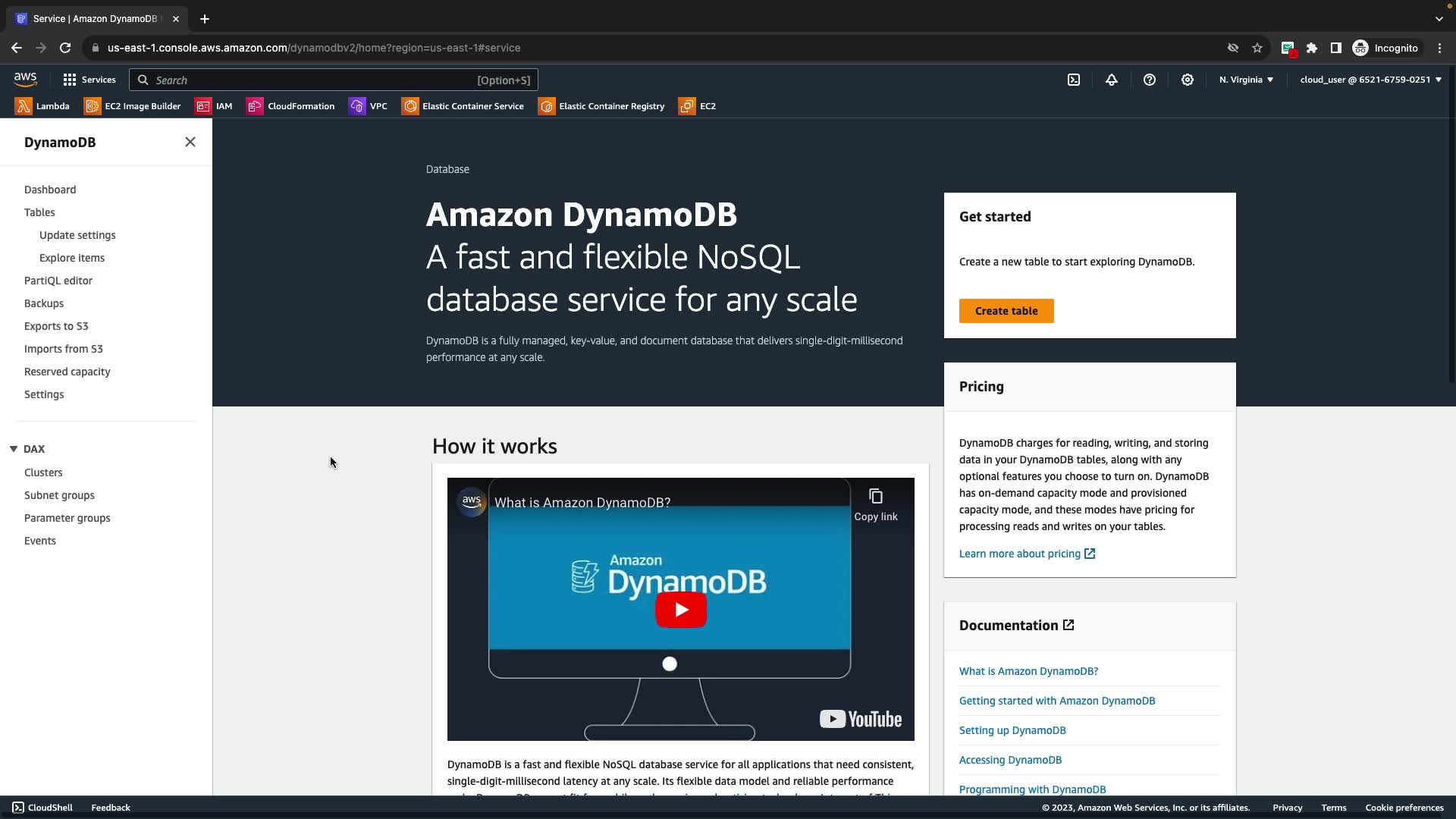Image resolution: width=1456 pixels, height=819 pixels.
Task: Open the N. Virginia region dropdown
Action: tap(1246, 80)
